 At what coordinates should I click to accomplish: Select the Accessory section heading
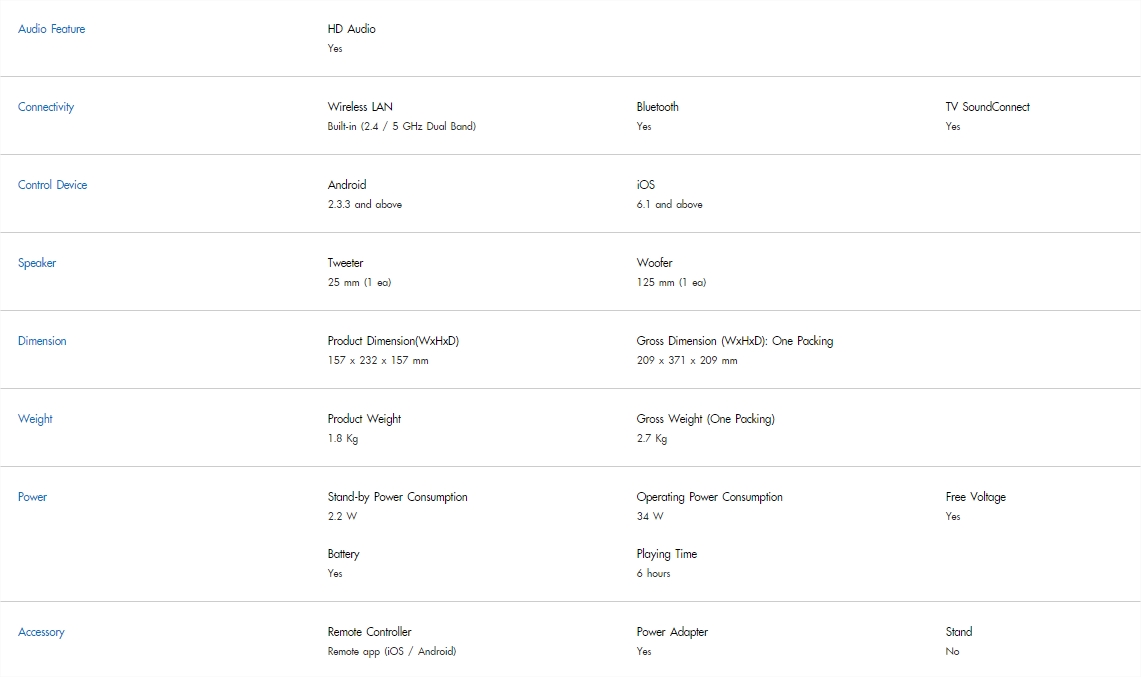(x=41, y=632)
